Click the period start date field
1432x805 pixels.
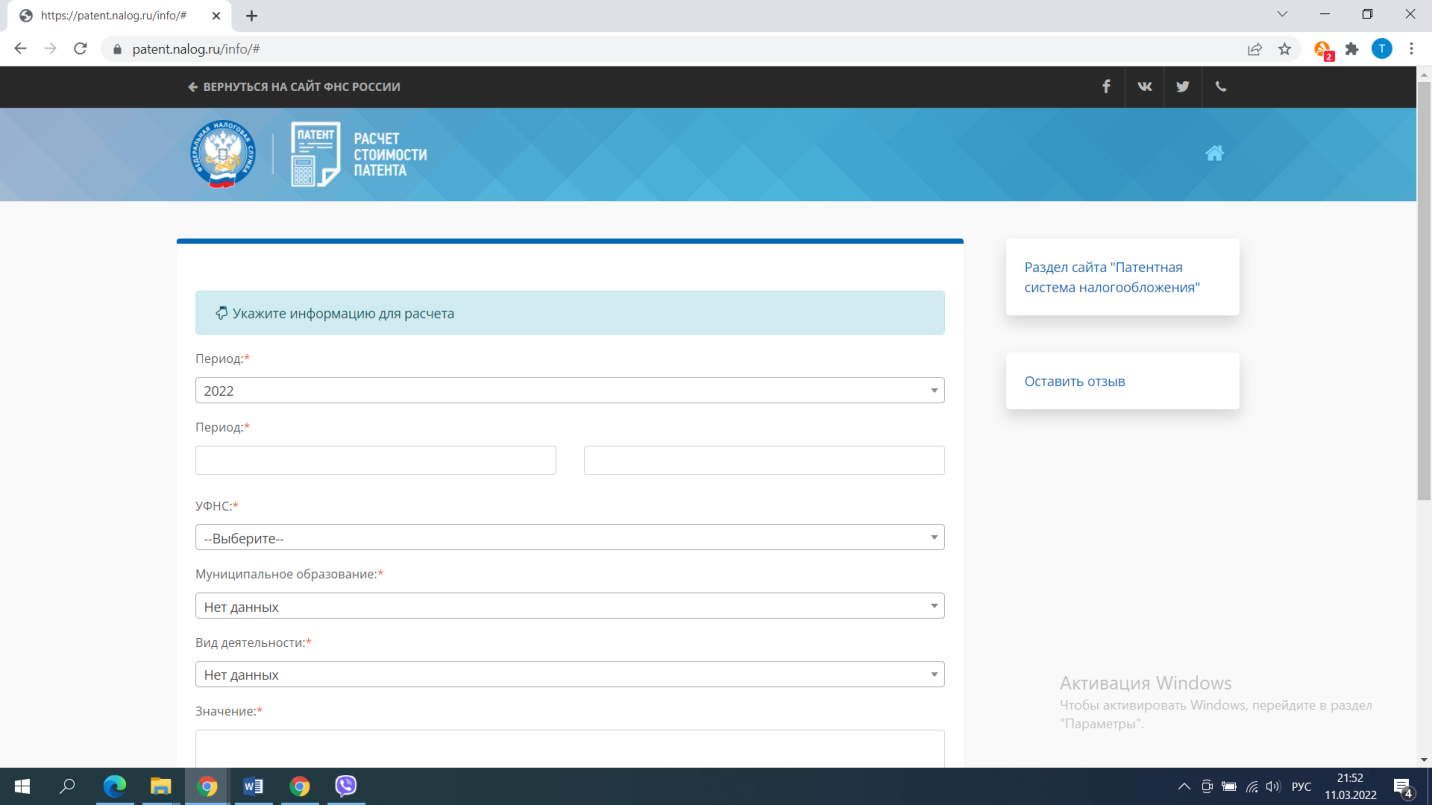pyautogui.click(x=376, y=460)
